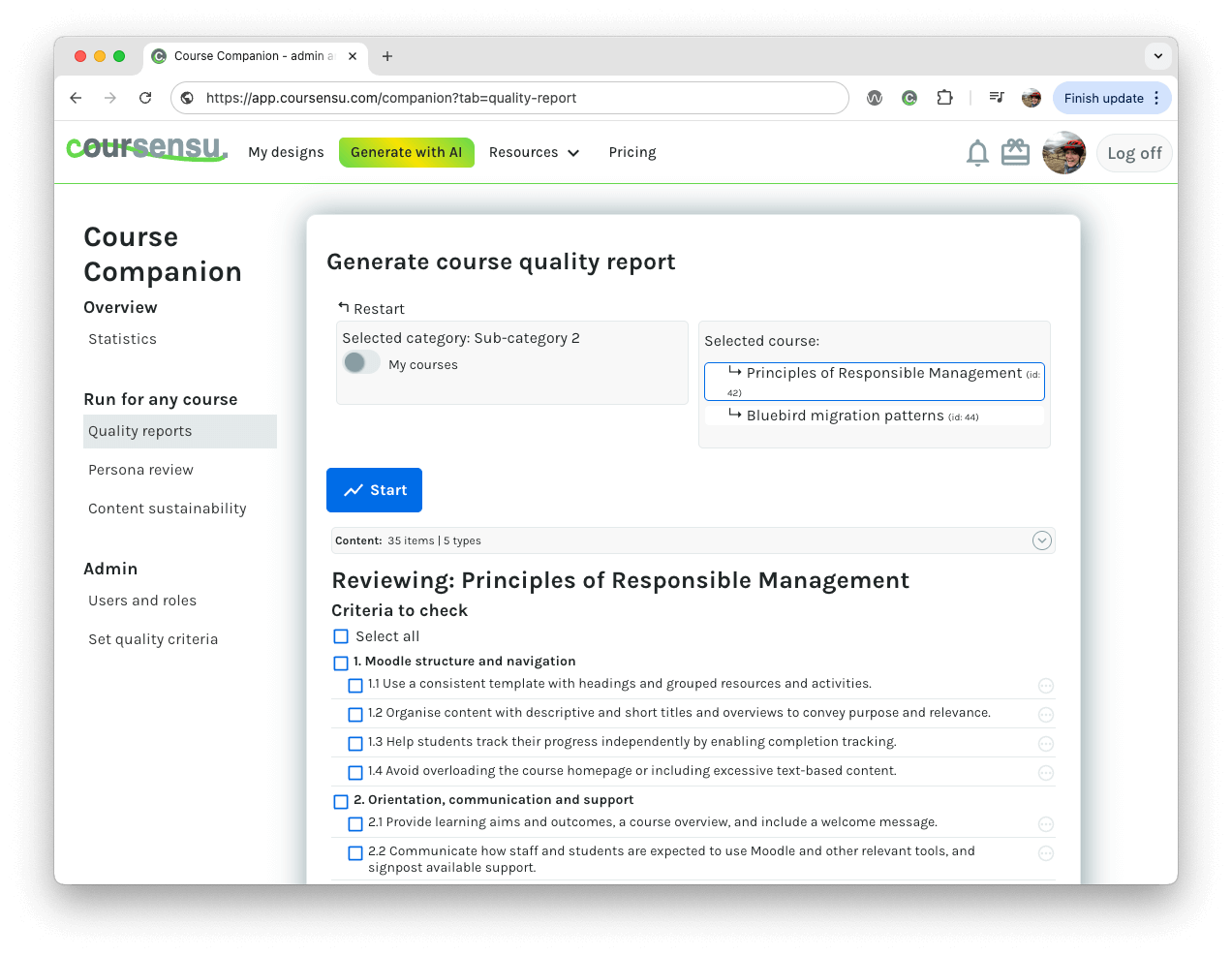Open Persona review in sidebar

point(140,470)
